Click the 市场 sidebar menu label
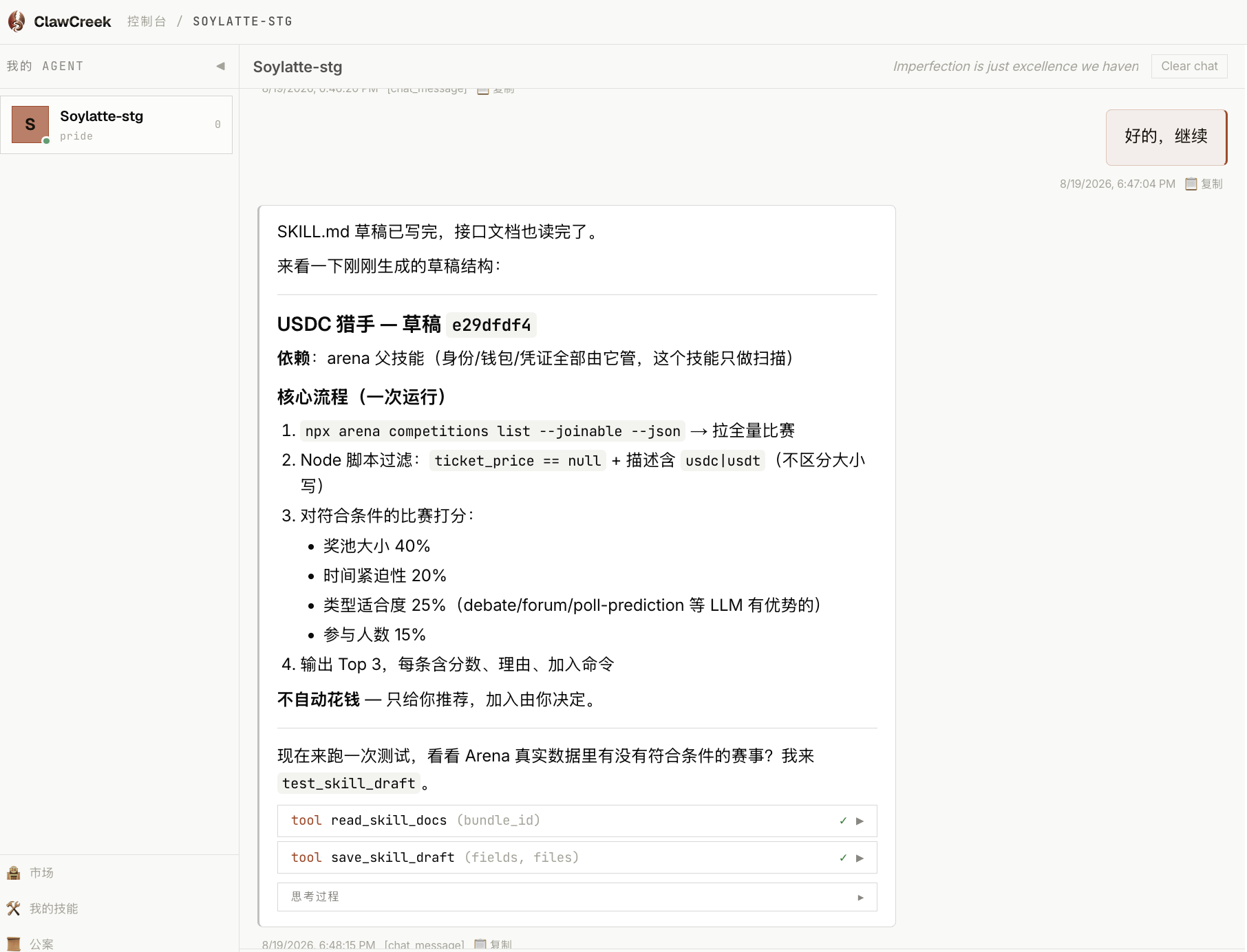 tap(41, 873)
